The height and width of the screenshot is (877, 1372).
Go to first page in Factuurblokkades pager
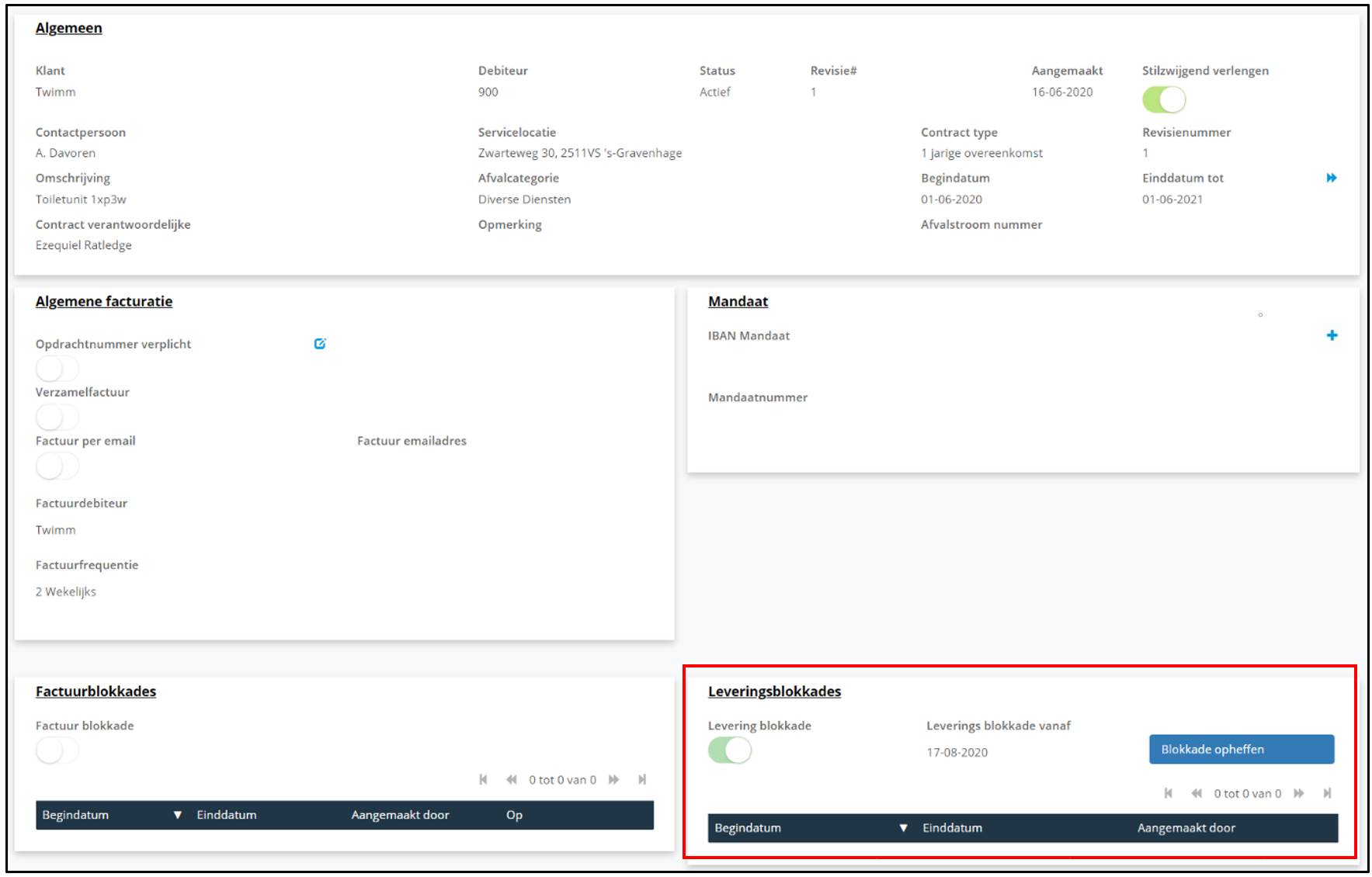point(483,779)
